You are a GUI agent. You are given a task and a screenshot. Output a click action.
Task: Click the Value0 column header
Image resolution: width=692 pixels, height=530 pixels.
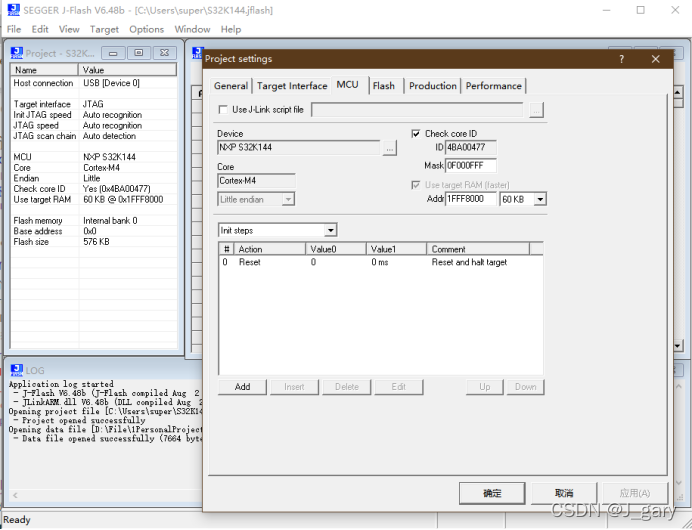tap(336, 249)
